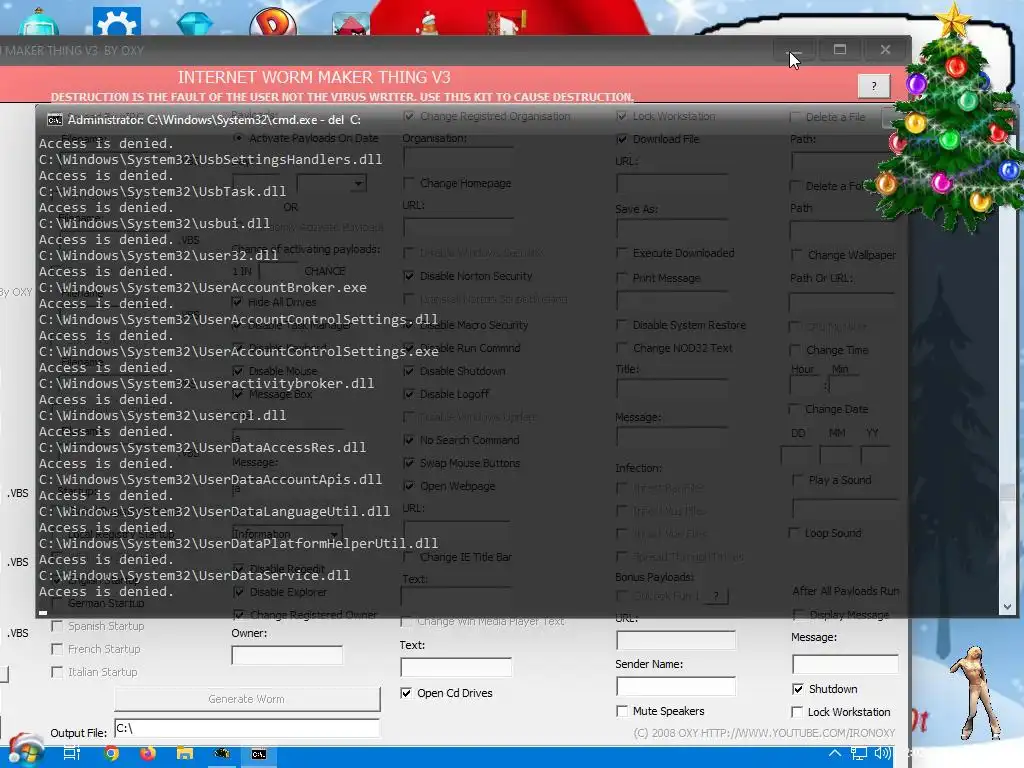
Task: Open Task View on the taskbar
Action: [71, 754]
